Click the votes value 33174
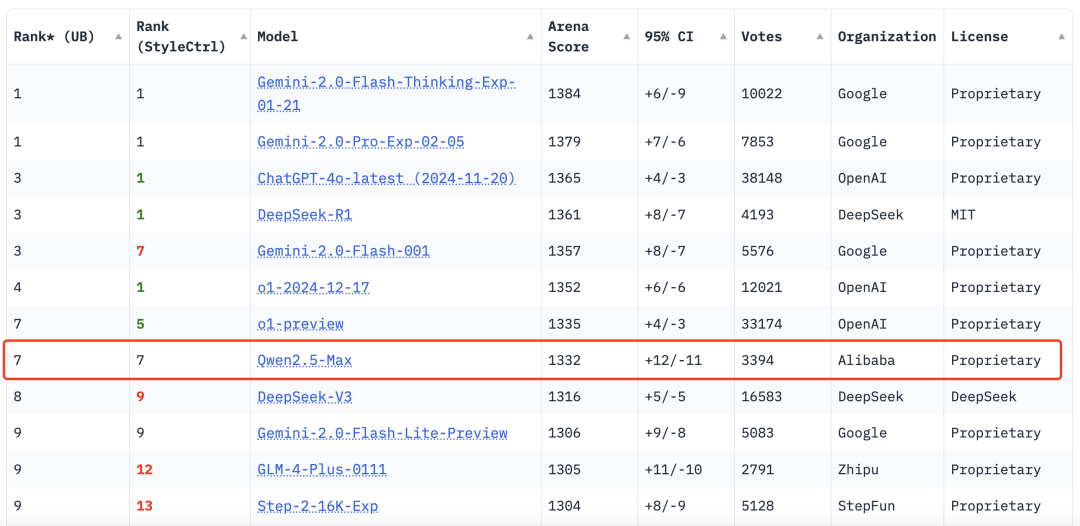The width and height of the screenshot is (1080, 526). click(762, 324)
